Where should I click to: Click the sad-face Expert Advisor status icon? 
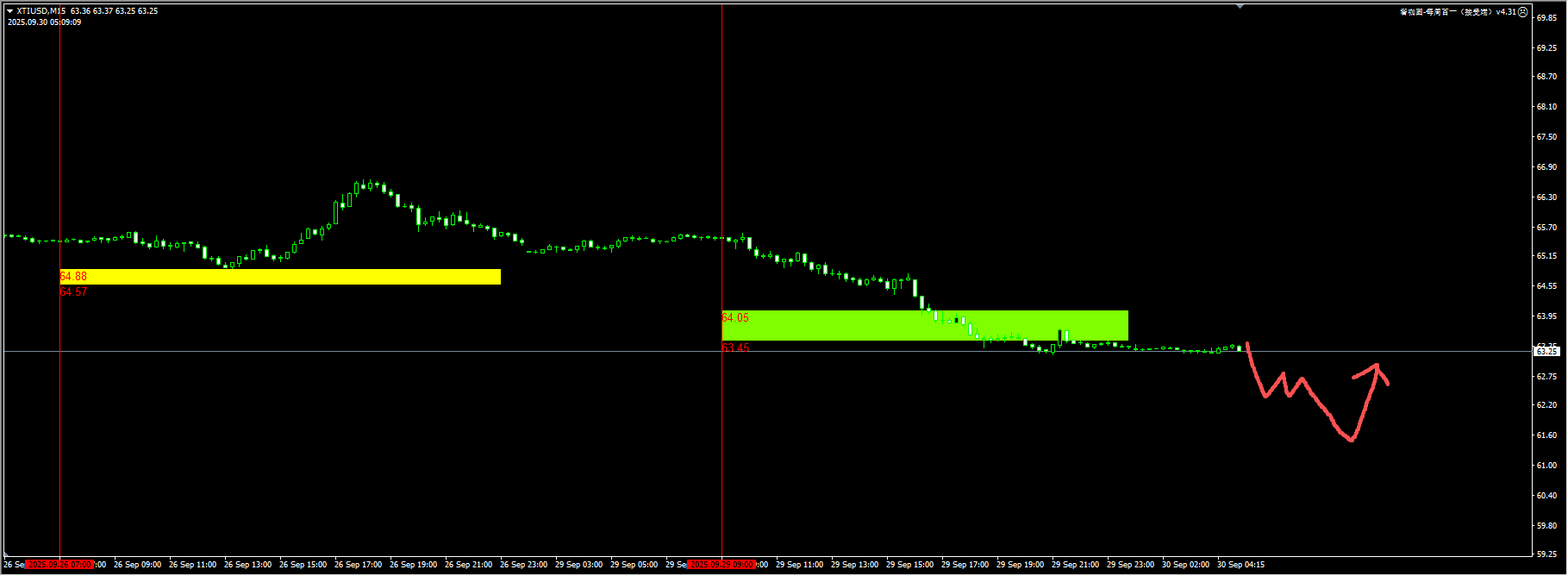coord(1522,12)
